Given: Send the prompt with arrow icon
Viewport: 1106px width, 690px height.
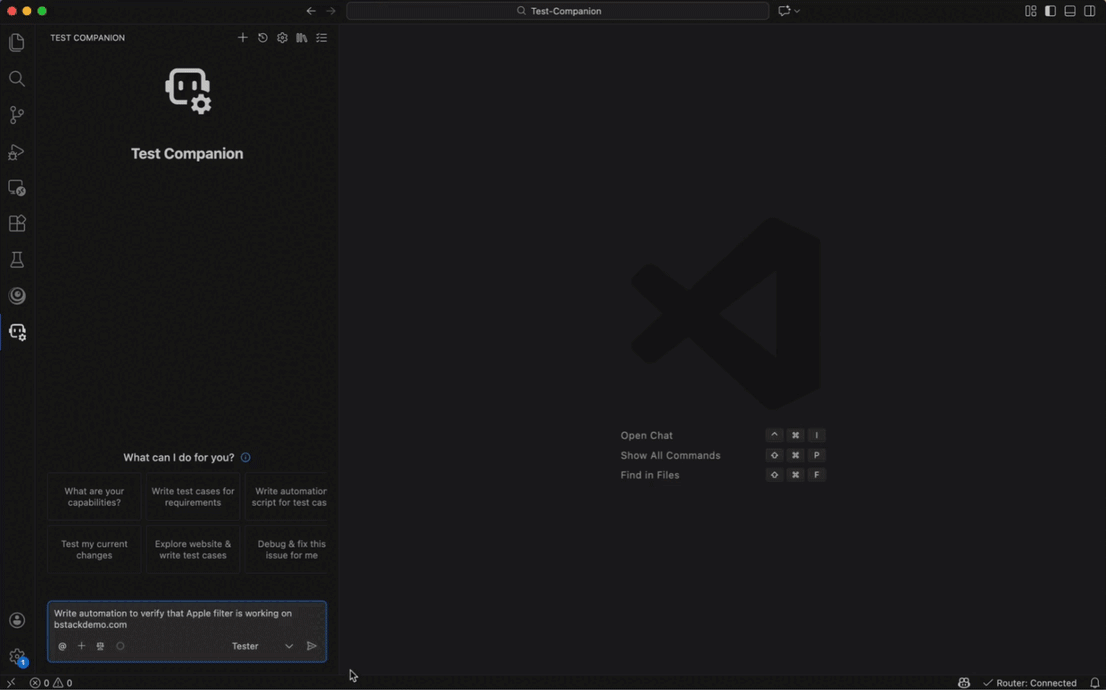Looking at the screenshot, I should [312, 646].
